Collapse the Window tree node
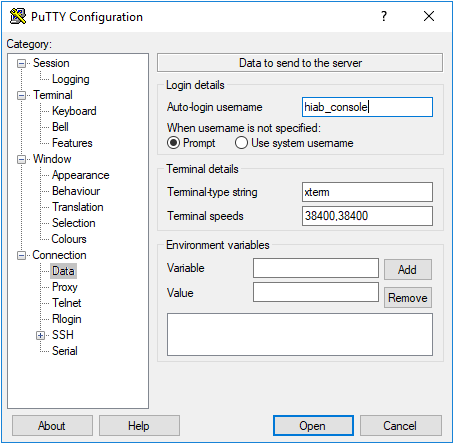The height and width of the screenshot is (444, 453). pos(21,159)
